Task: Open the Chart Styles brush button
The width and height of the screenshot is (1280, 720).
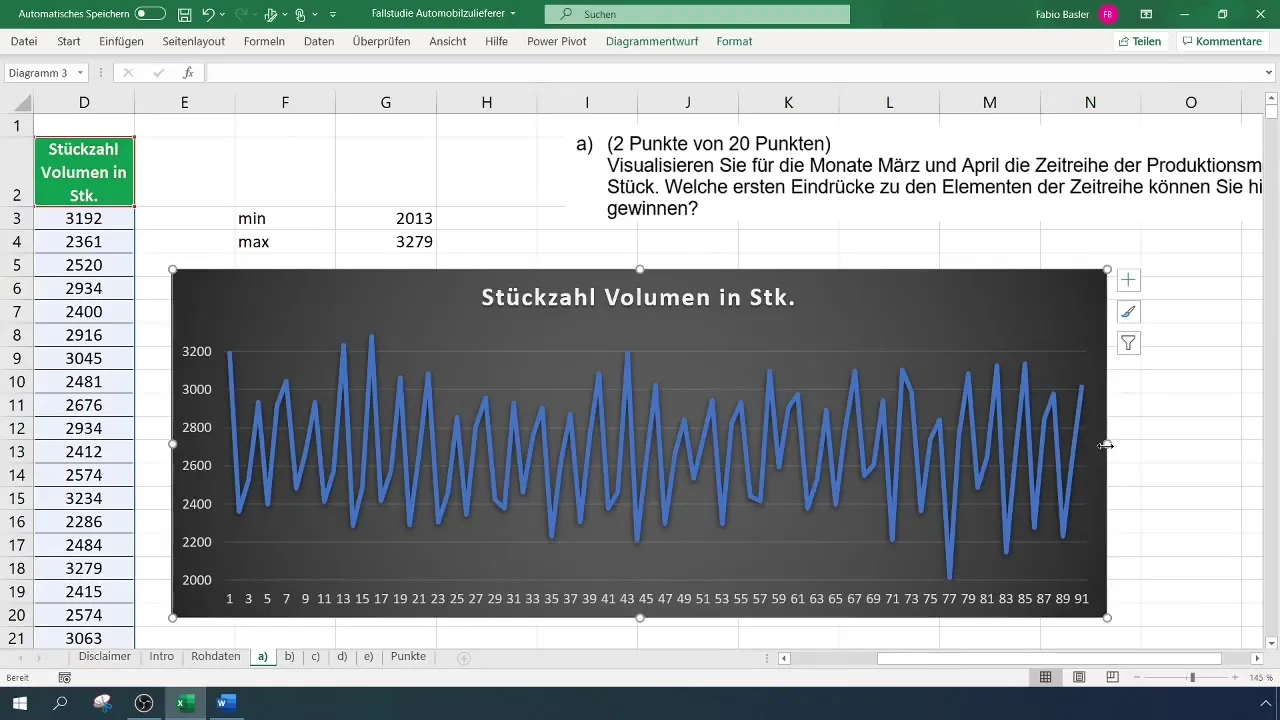Action: click(1128, 312)
